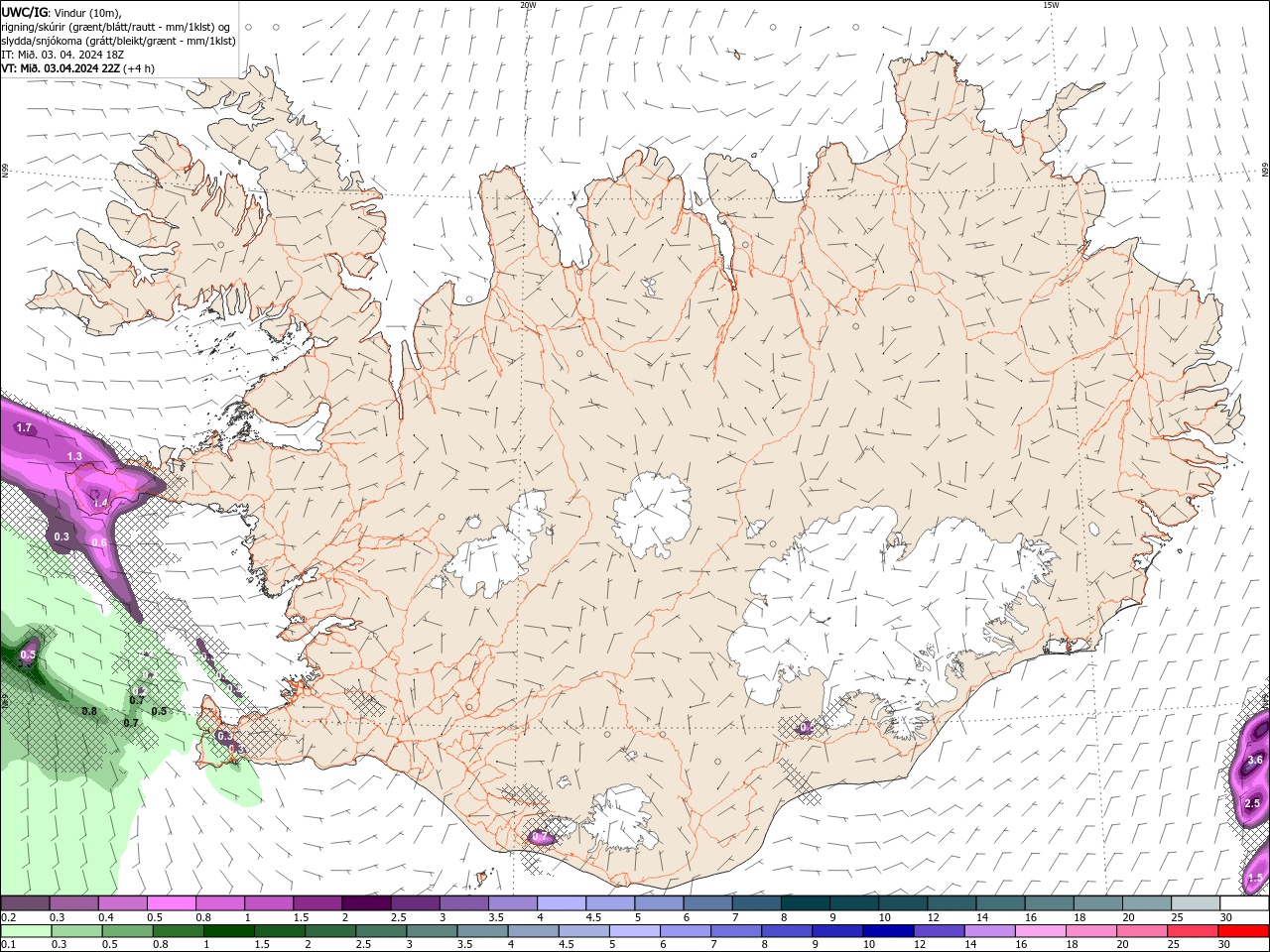Select the bright red swatch labeled 30 in rain scale
Screen dimensions: 1270x952
point(1244,931)
